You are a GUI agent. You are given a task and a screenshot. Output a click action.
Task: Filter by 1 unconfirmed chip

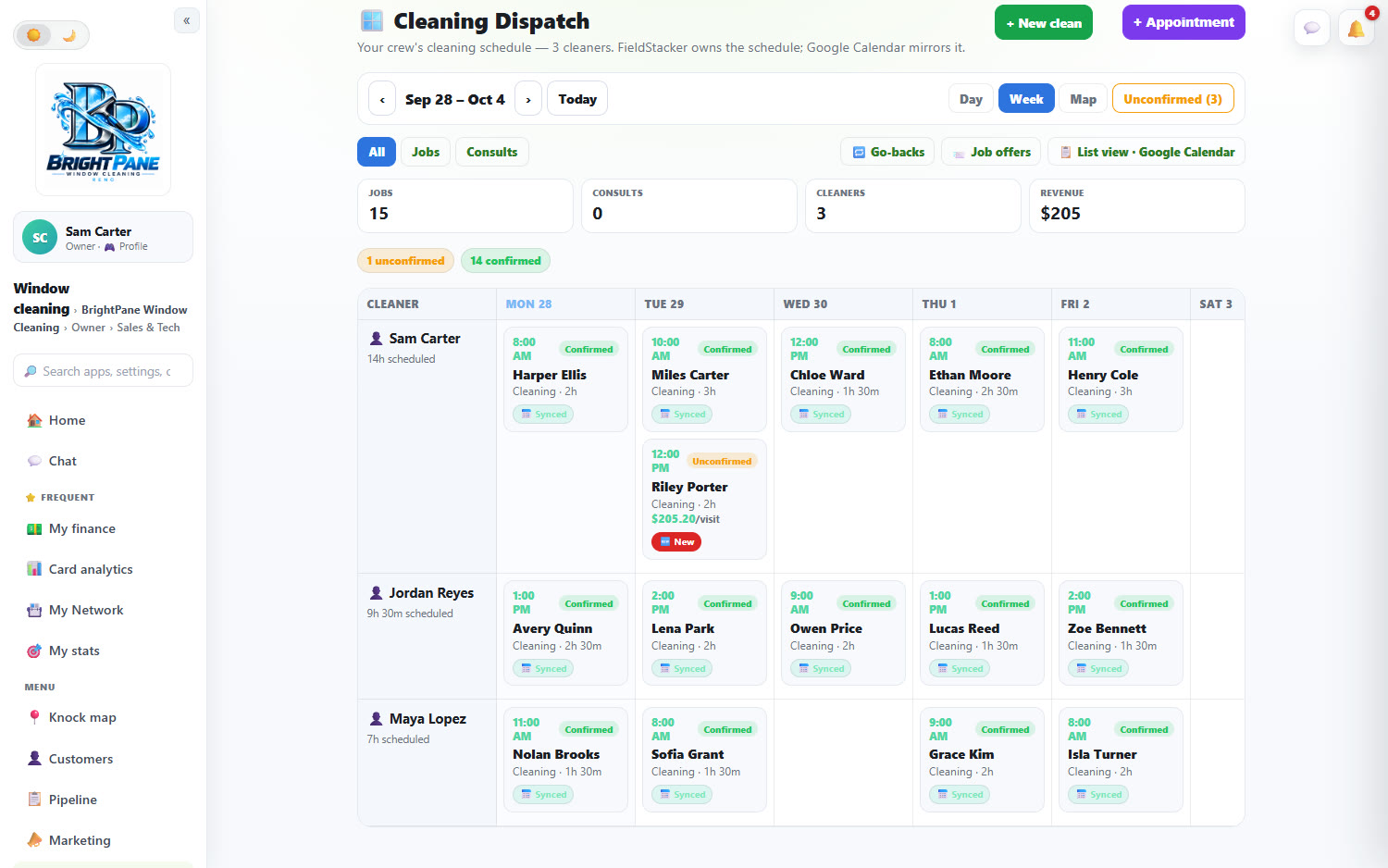point(405,261)
